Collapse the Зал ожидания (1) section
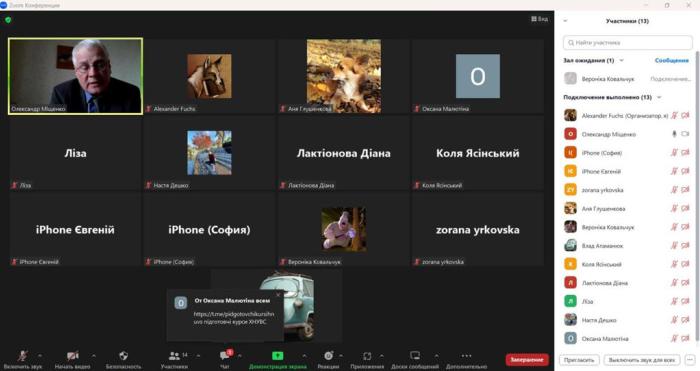Image resolution: width=700 pixels, height=371 pixels. pos(621,60)
